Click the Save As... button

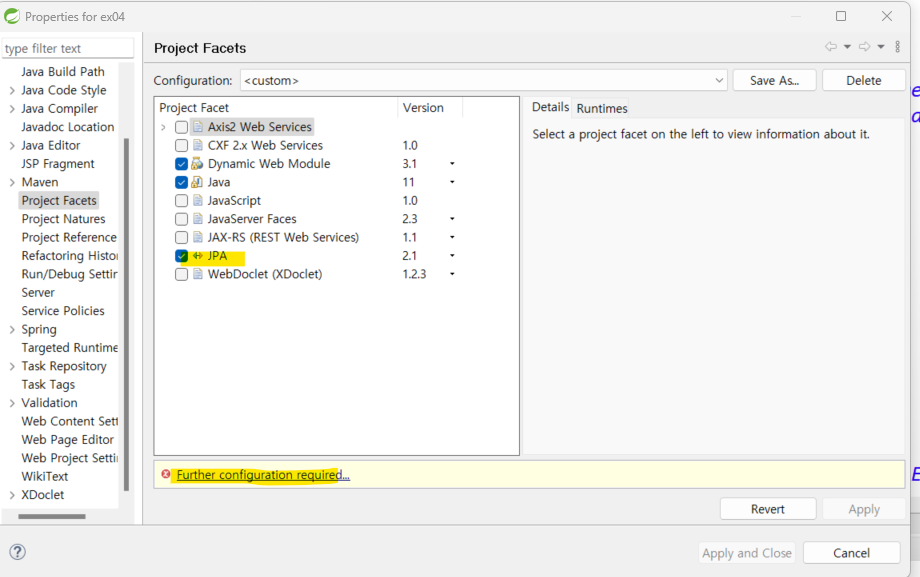(x=774, y=80)
